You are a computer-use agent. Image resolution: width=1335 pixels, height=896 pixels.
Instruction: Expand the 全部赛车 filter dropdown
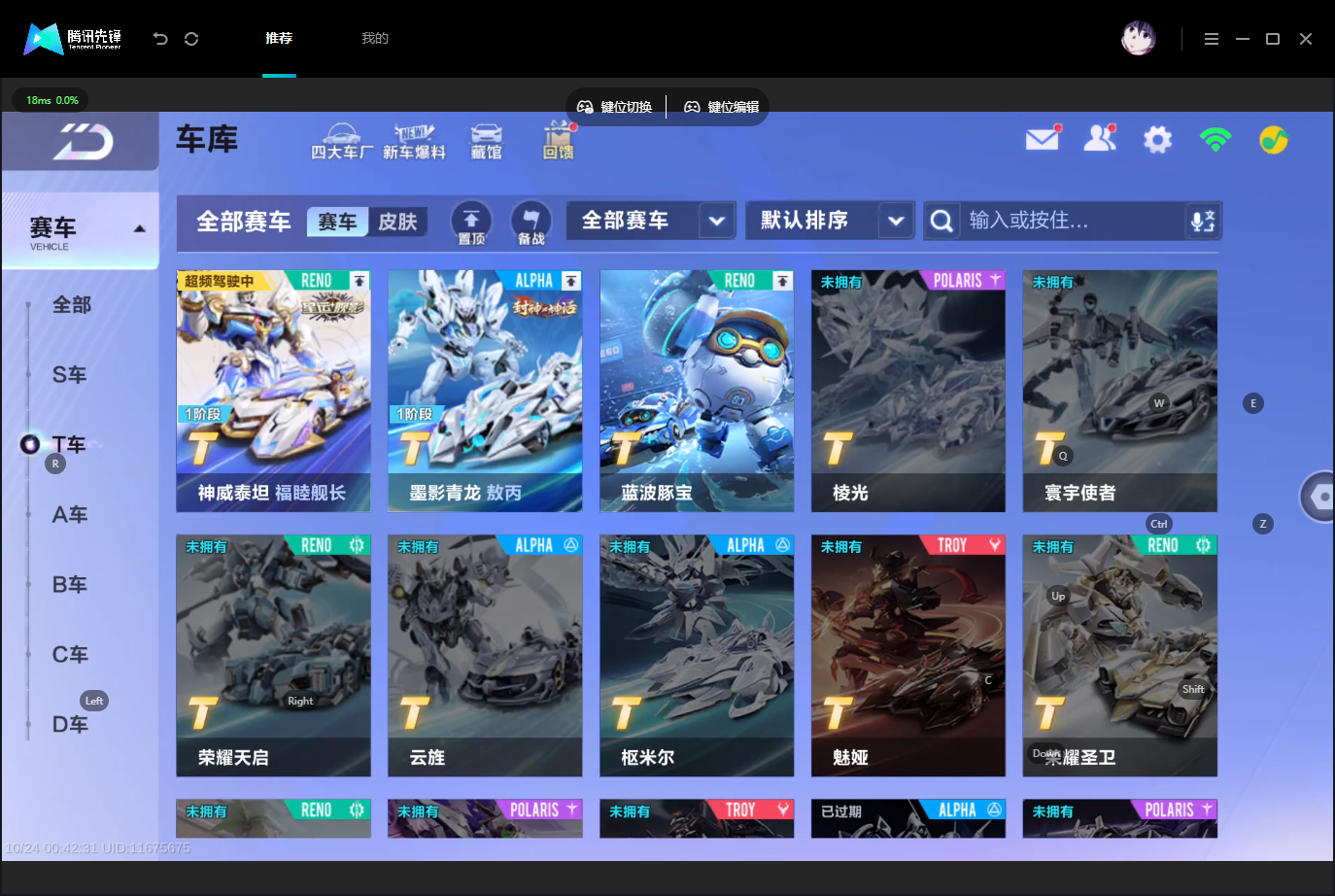click(x=650, y=221)
